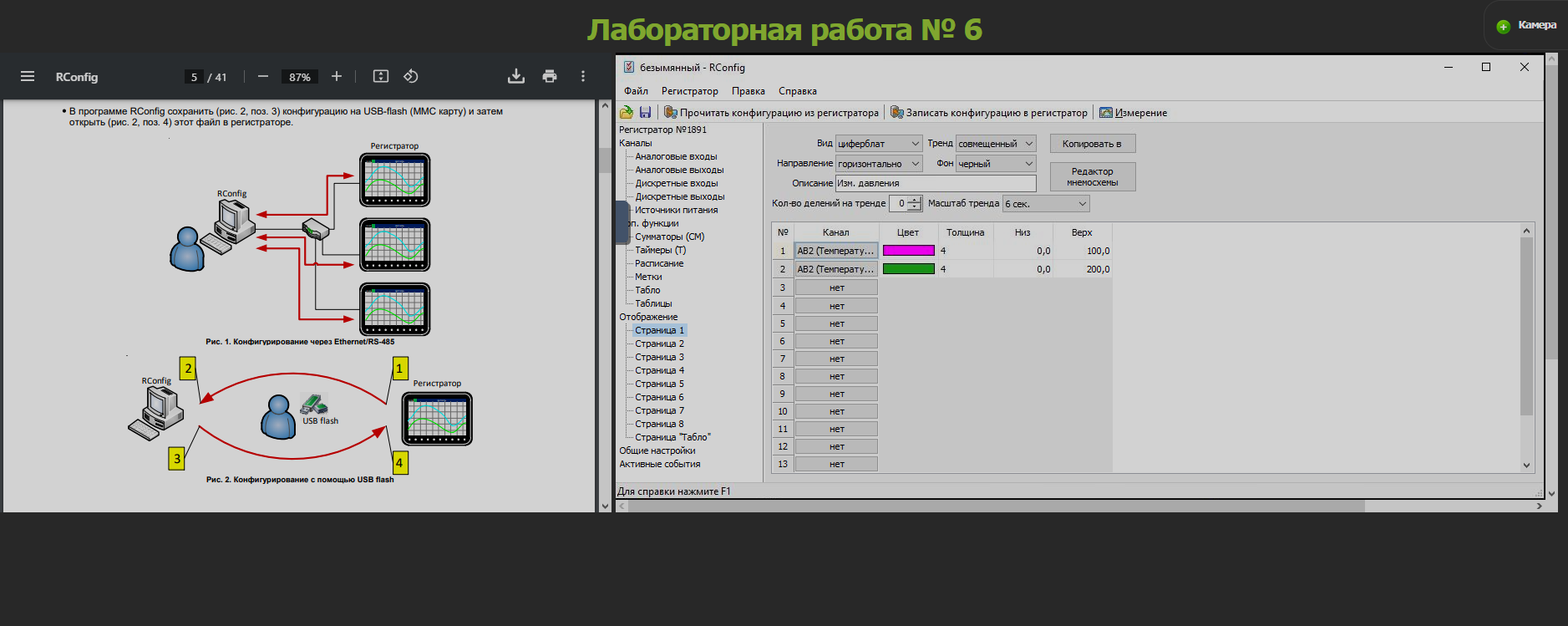The height and width of the screenshot is (626, 1568).
Task: Open the Вид dropdown showing циферблат
Action: (x=879, y=144)
